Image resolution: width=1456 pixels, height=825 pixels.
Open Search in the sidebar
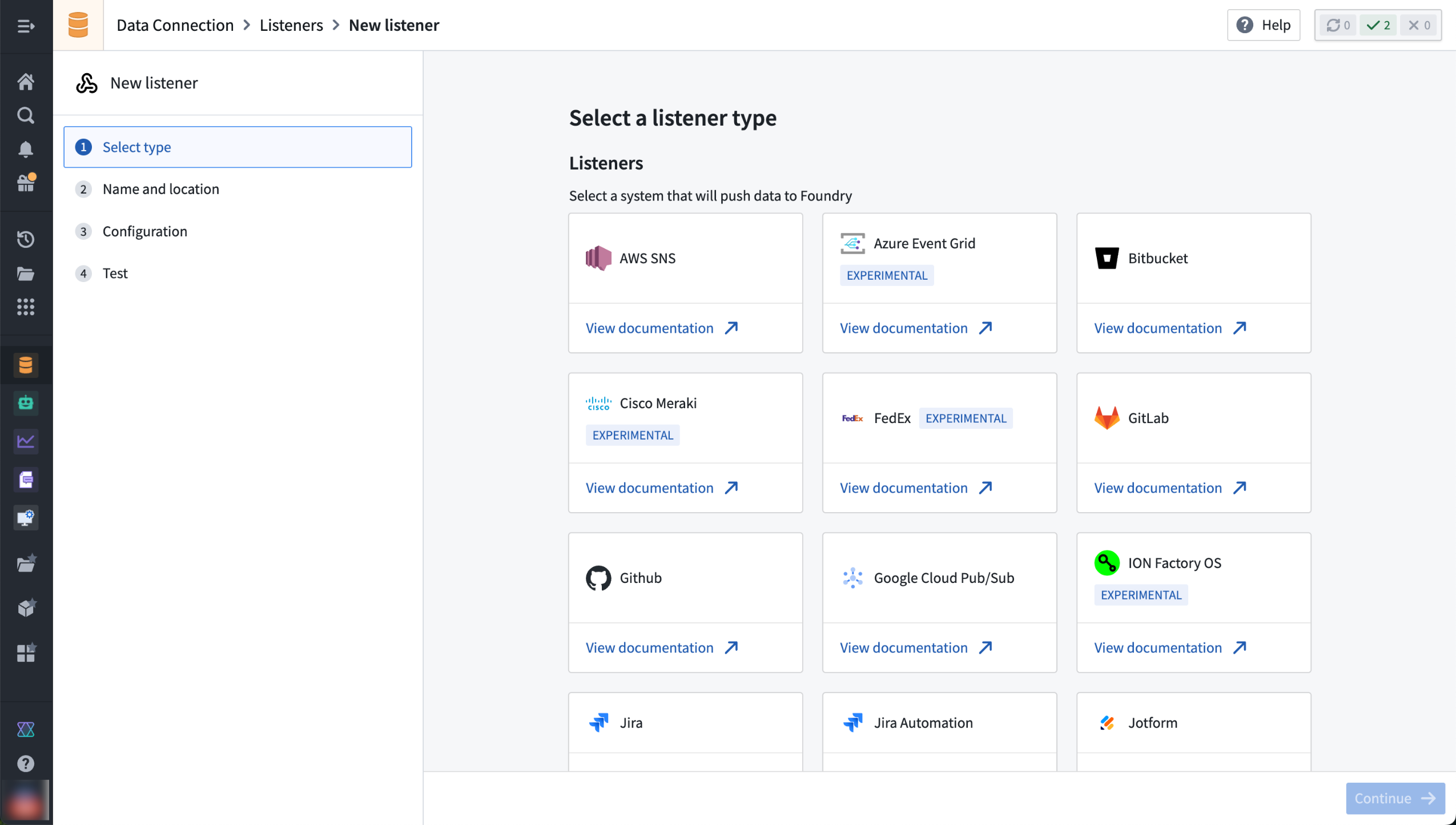26,115
